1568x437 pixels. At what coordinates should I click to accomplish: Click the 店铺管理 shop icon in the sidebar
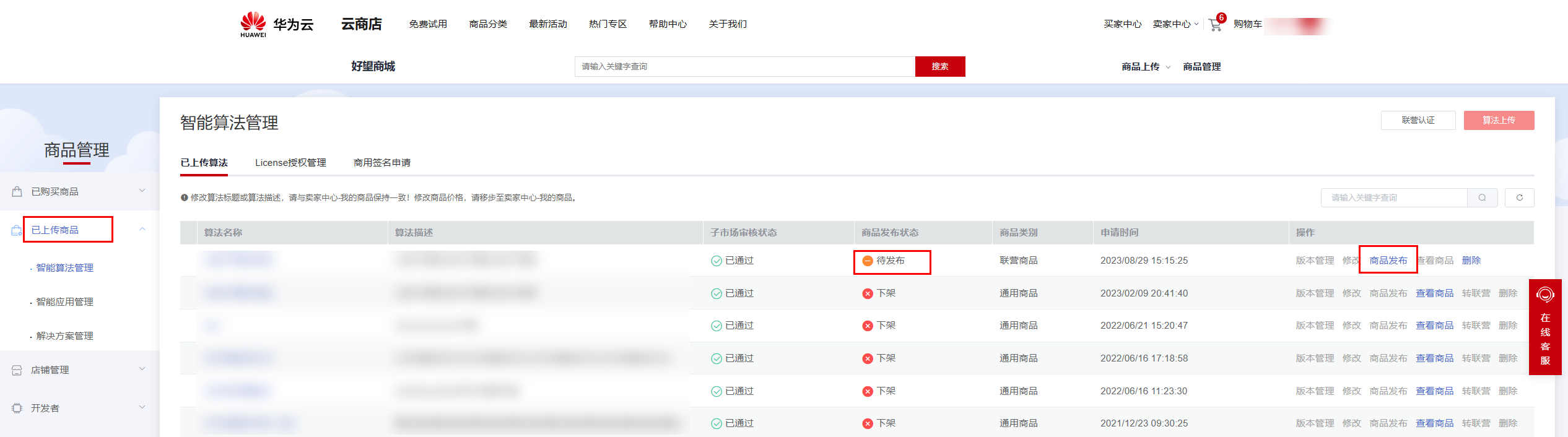[x=17, y=370]
